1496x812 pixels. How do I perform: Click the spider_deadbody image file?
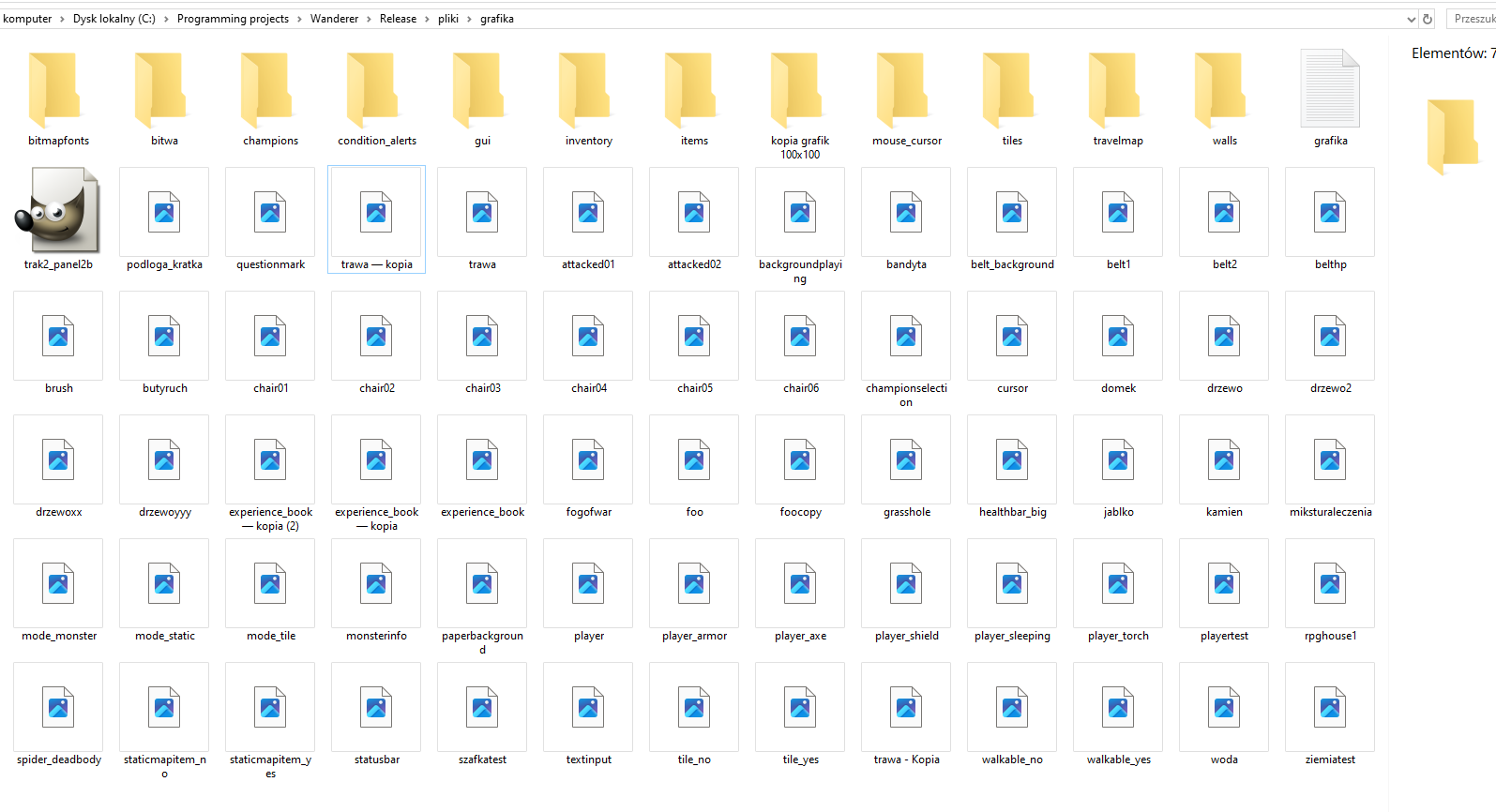click(58, 709)
